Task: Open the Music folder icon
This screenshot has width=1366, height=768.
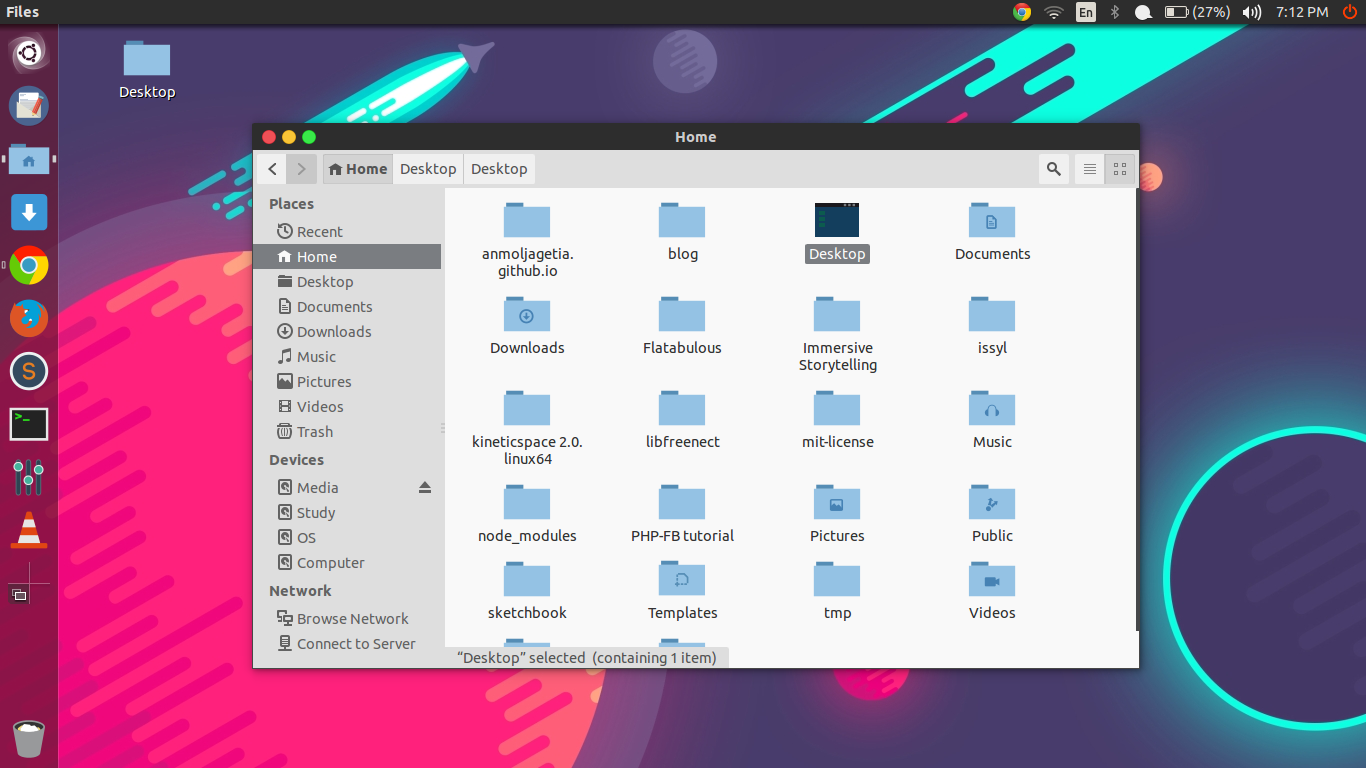Action: (x=992, y=410)
